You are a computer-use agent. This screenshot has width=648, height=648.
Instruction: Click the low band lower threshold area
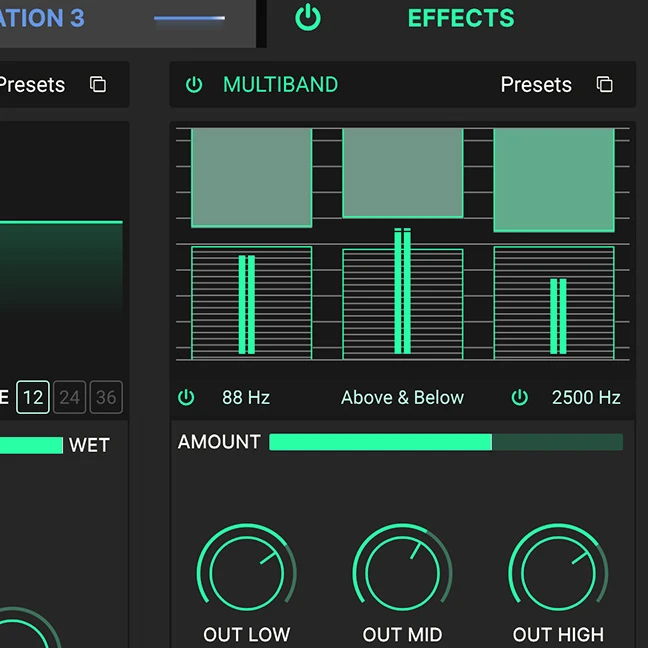click(252, 303)
